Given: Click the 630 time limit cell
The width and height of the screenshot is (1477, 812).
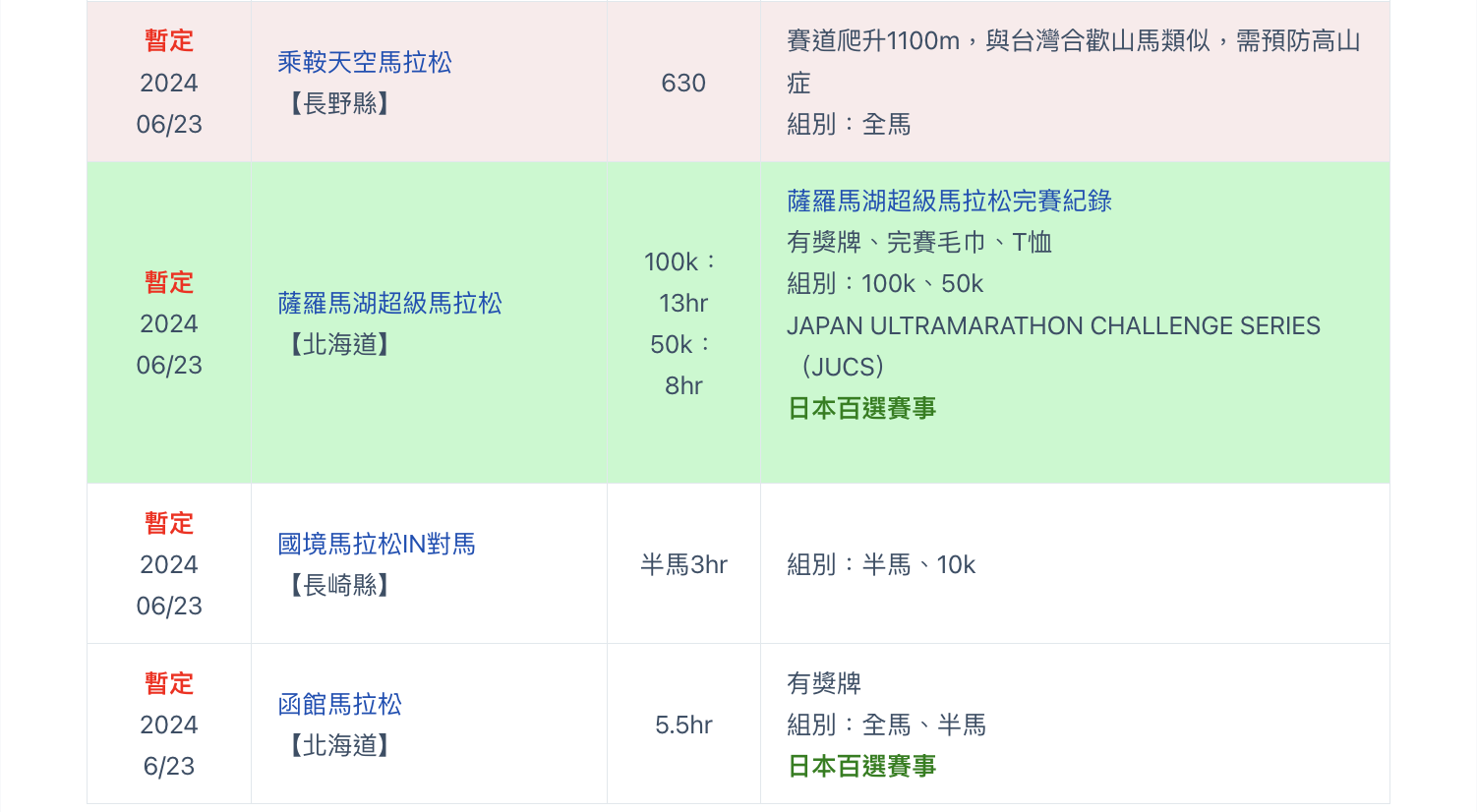Looking at the screenshot, I should [x=683, y=84].
